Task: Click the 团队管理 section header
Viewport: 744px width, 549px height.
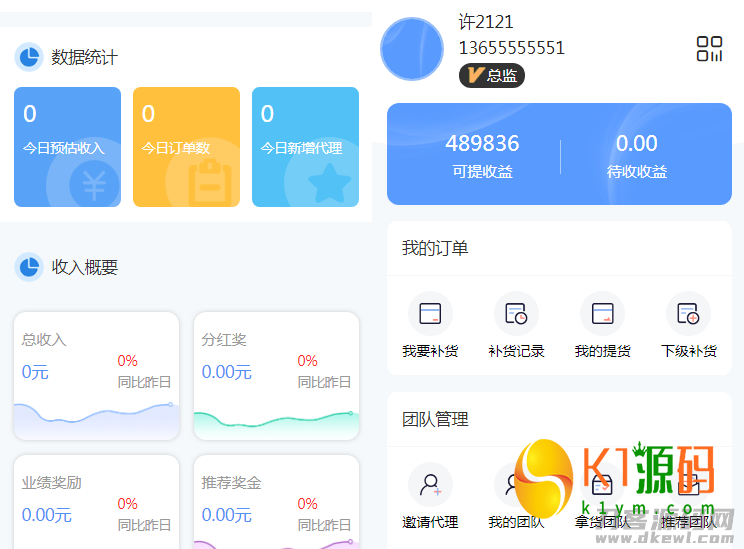Action: coord(559,419)
